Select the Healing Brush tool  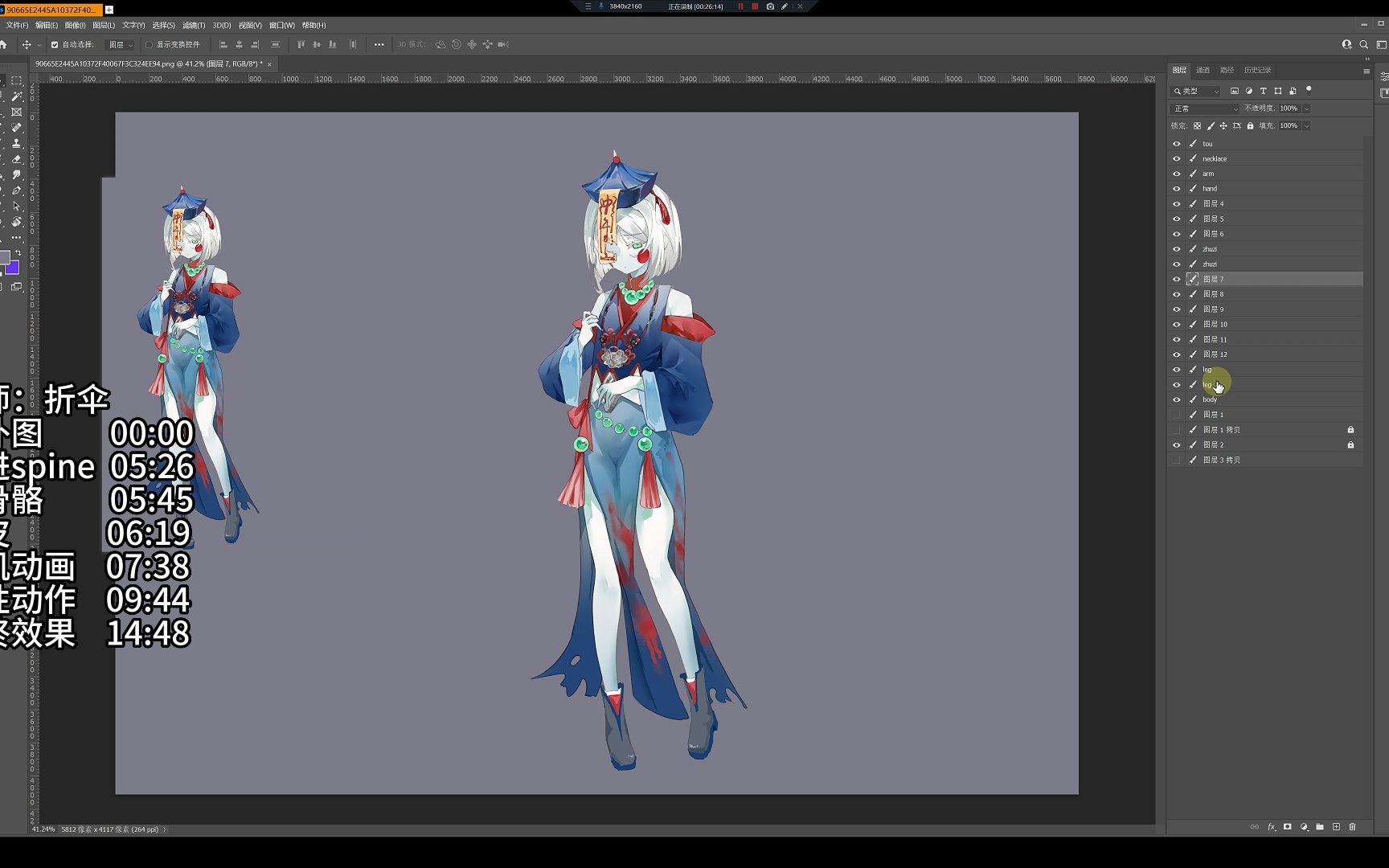(x=16, y=128)
